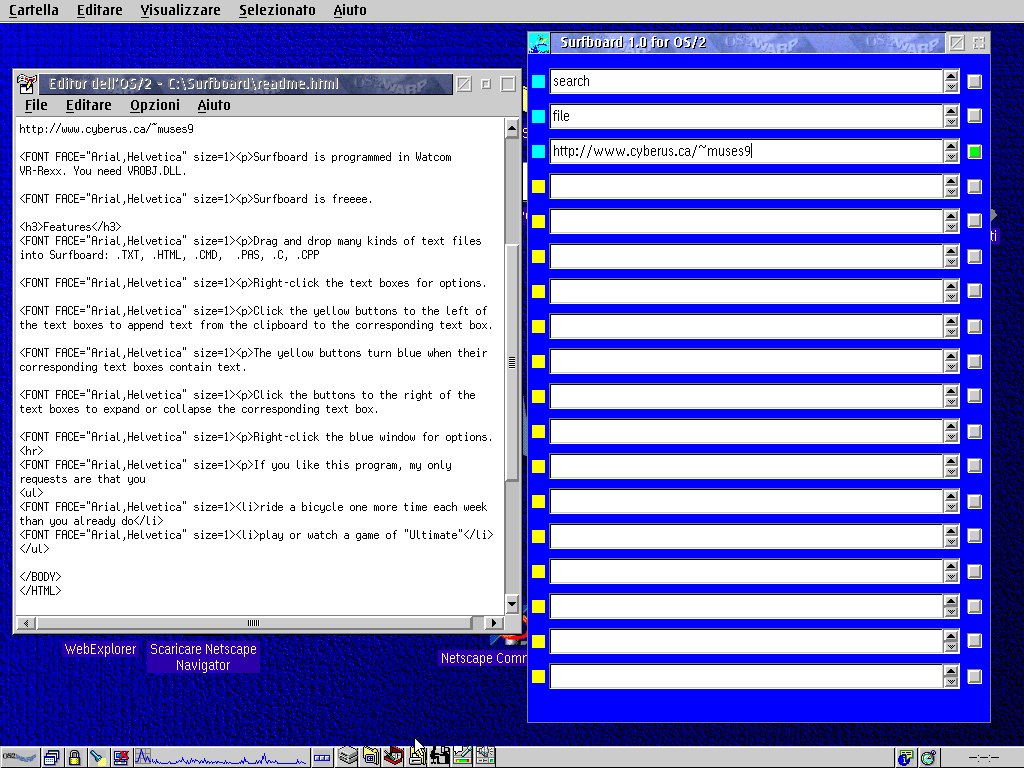This screenshot has height=768, width=1024.
Task: Click the notepad icon in the Editor title bar
Action: (x=24, y=84)
